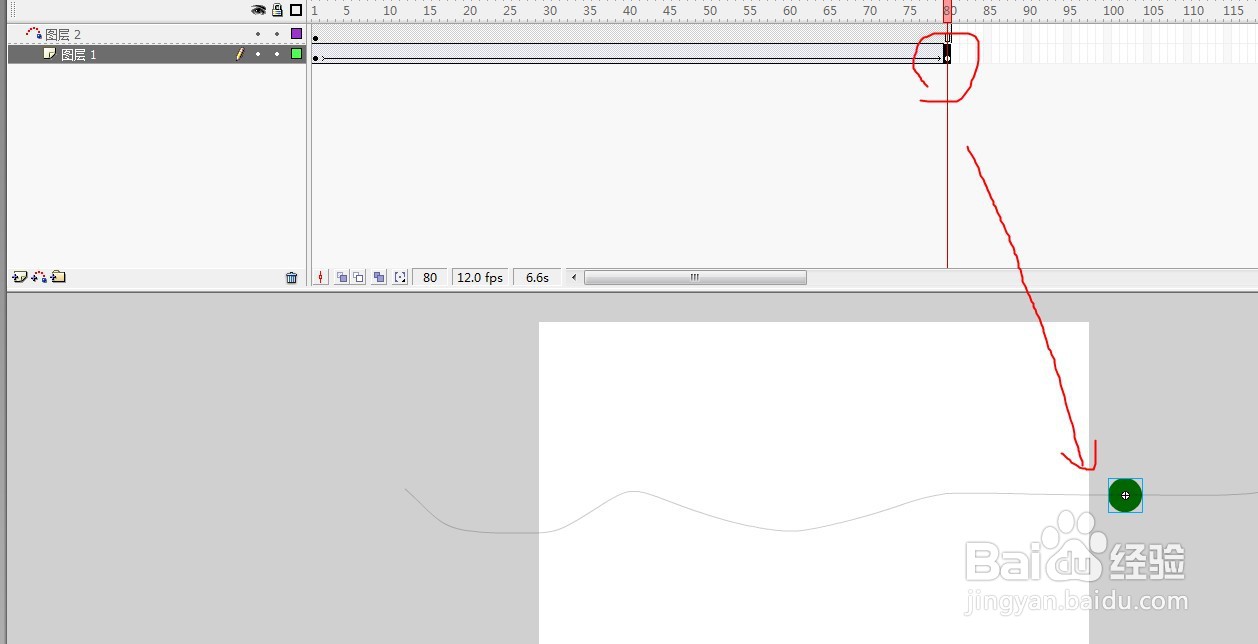Toggle visibility of all layers eye icon
The image size is (1258, 644).
click(x=258, y=10)
